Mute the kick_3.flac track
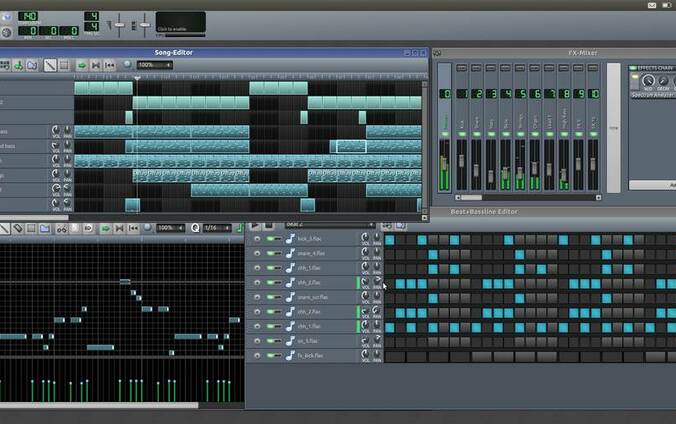The width and height of the screenshot is (676, 424). [x=272, y=239]
